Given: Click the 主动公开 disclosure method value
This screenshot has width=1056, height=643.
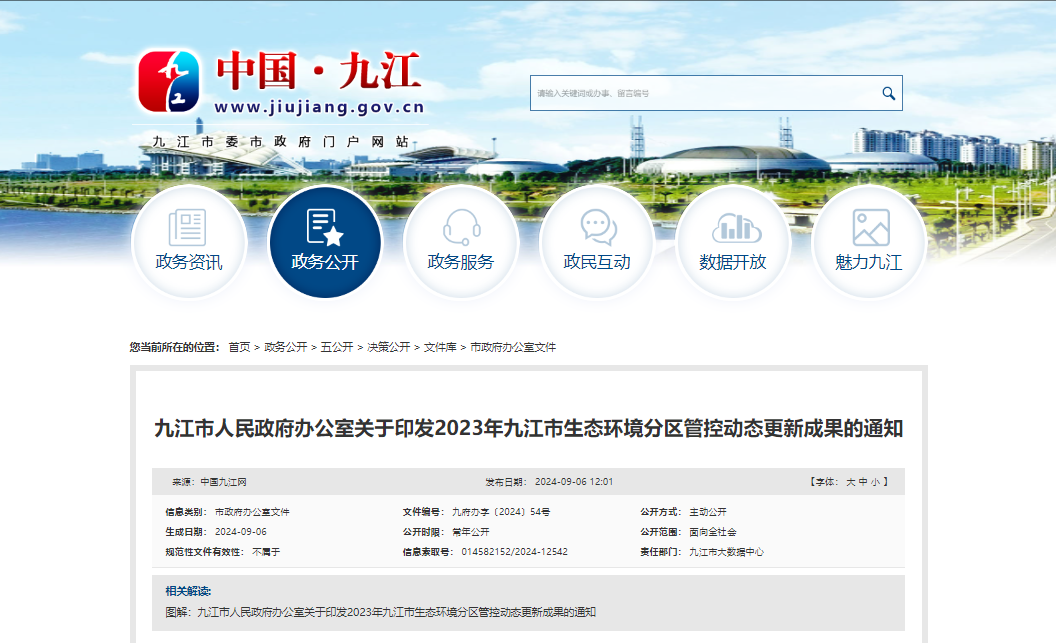Looking at the screenshot, I should pos(708,512).
